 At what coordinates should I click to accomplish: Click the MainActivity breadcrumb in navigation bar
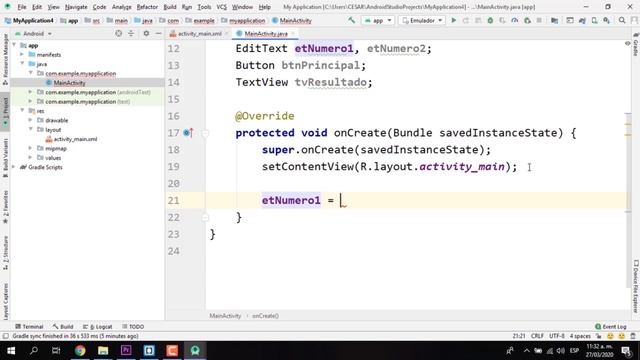[291, 20]
